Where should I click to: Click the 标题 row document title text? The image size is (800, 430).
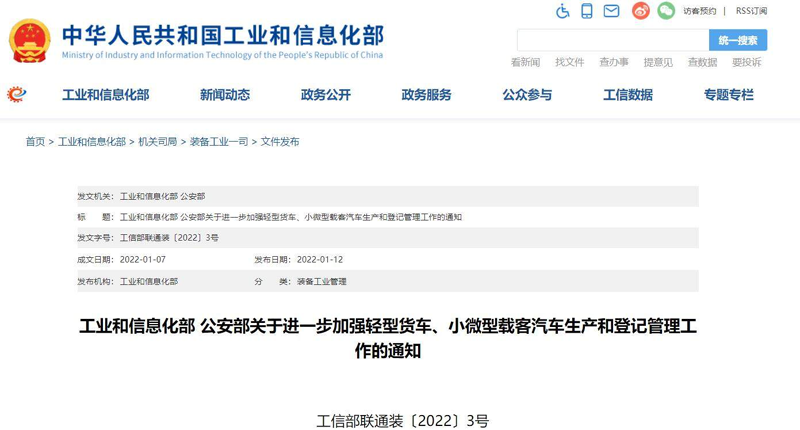(x=291, y=217)
